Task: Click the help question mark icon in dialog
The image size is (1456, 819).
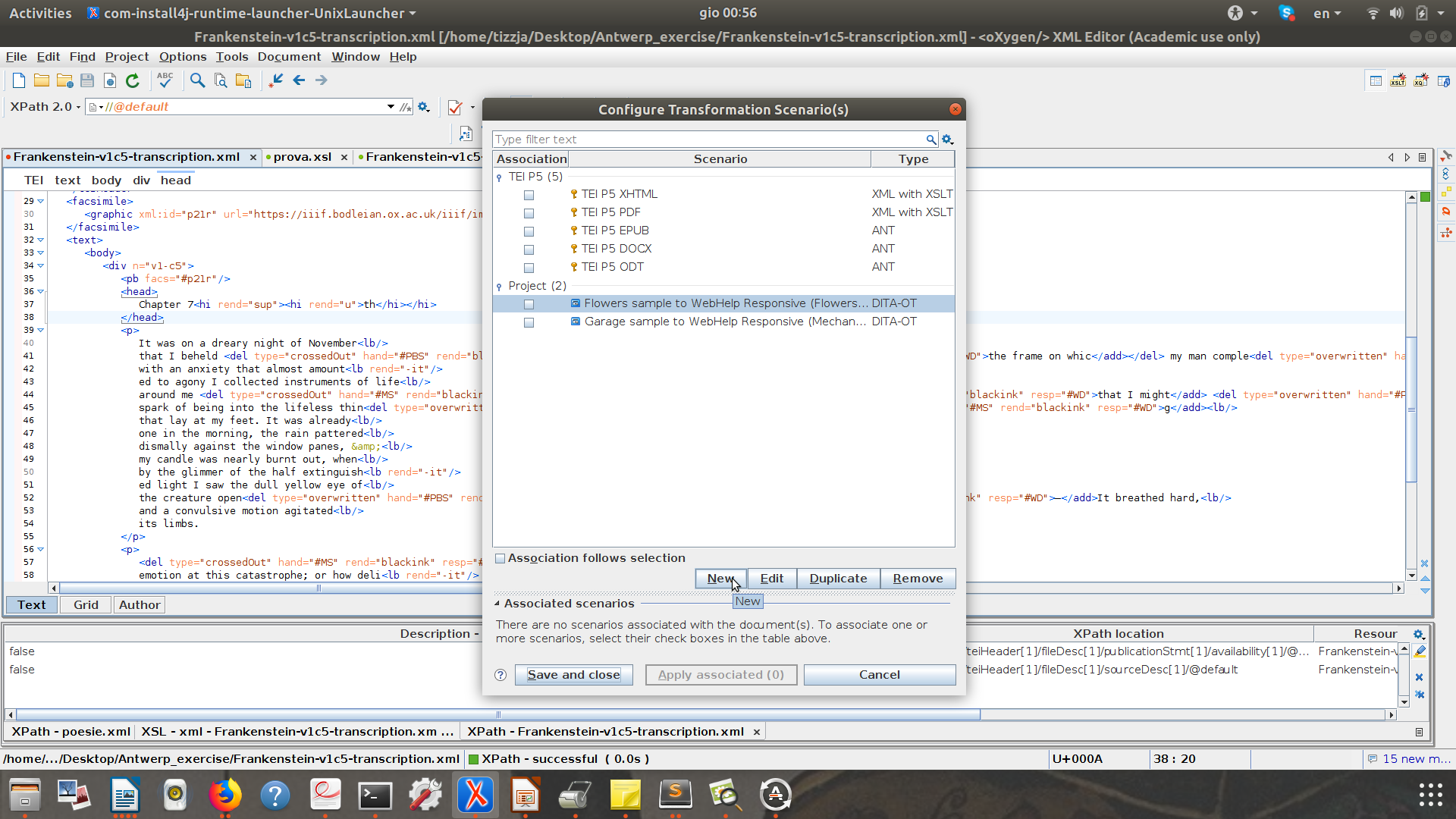Action: tap(500, 675)
